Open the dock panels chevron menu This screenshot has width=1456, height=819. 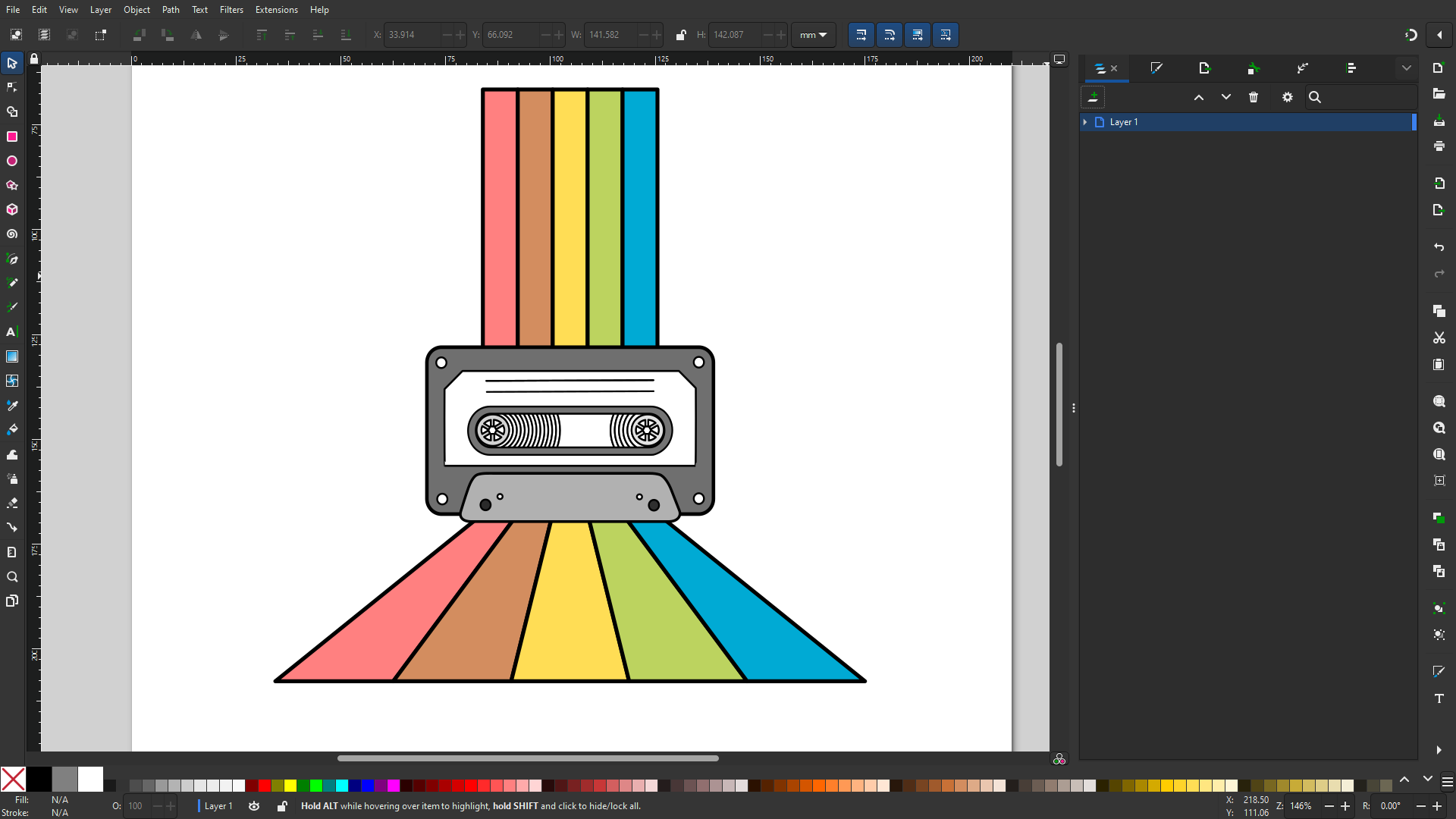(x=1407, y=68)
